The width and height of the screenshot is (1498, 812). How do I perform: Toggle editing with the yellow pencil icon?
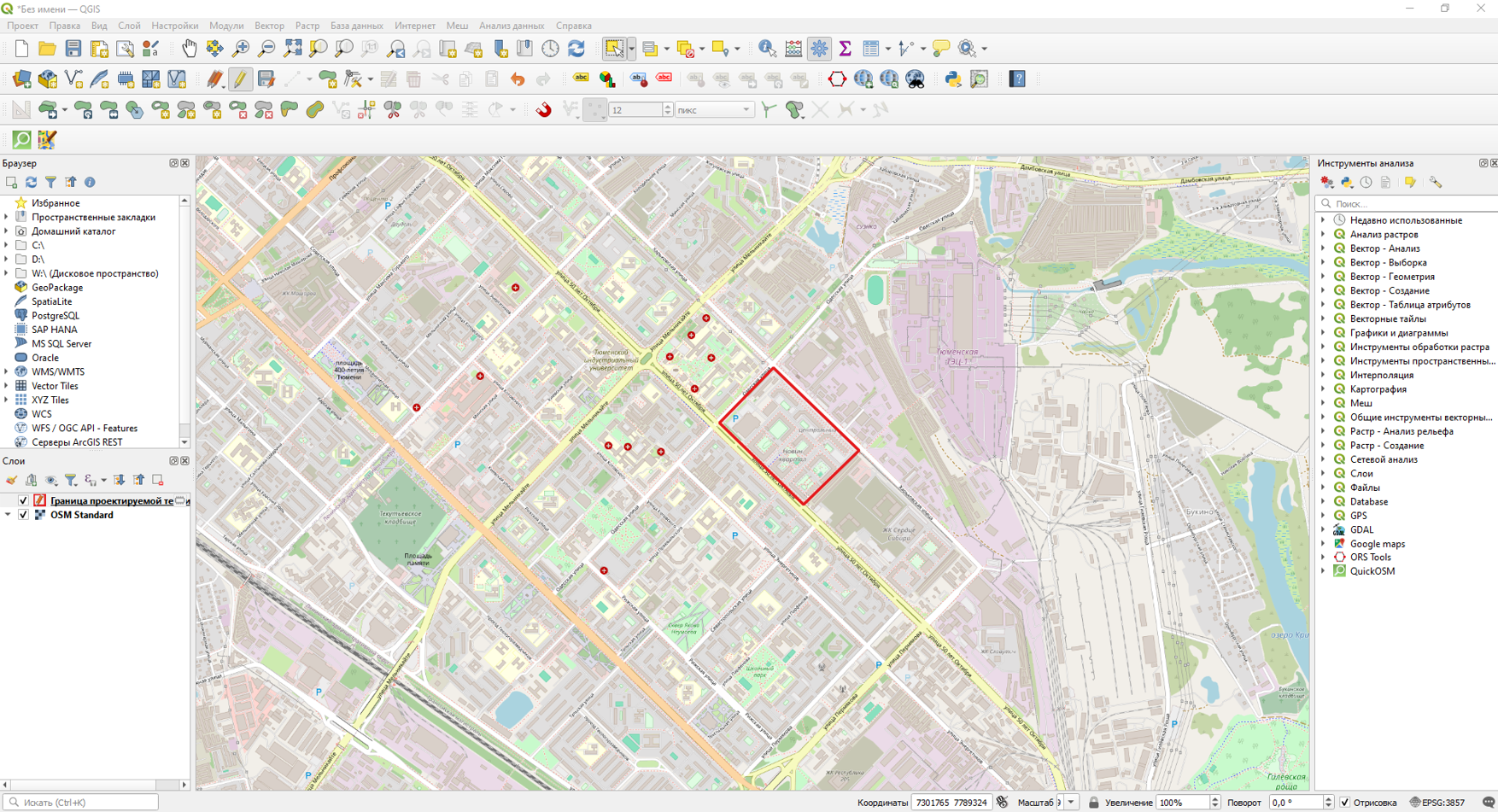click(241, 79)
